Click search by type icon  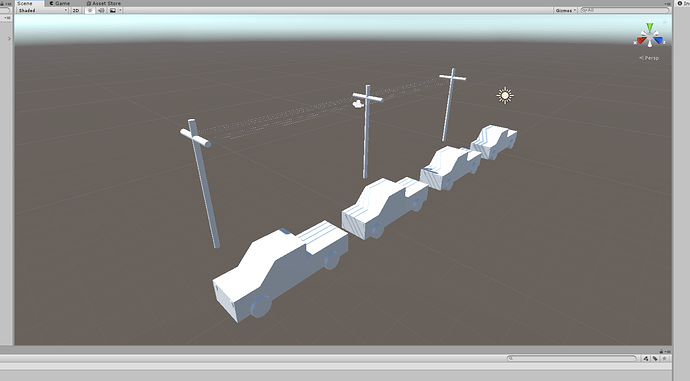[646, 359]
